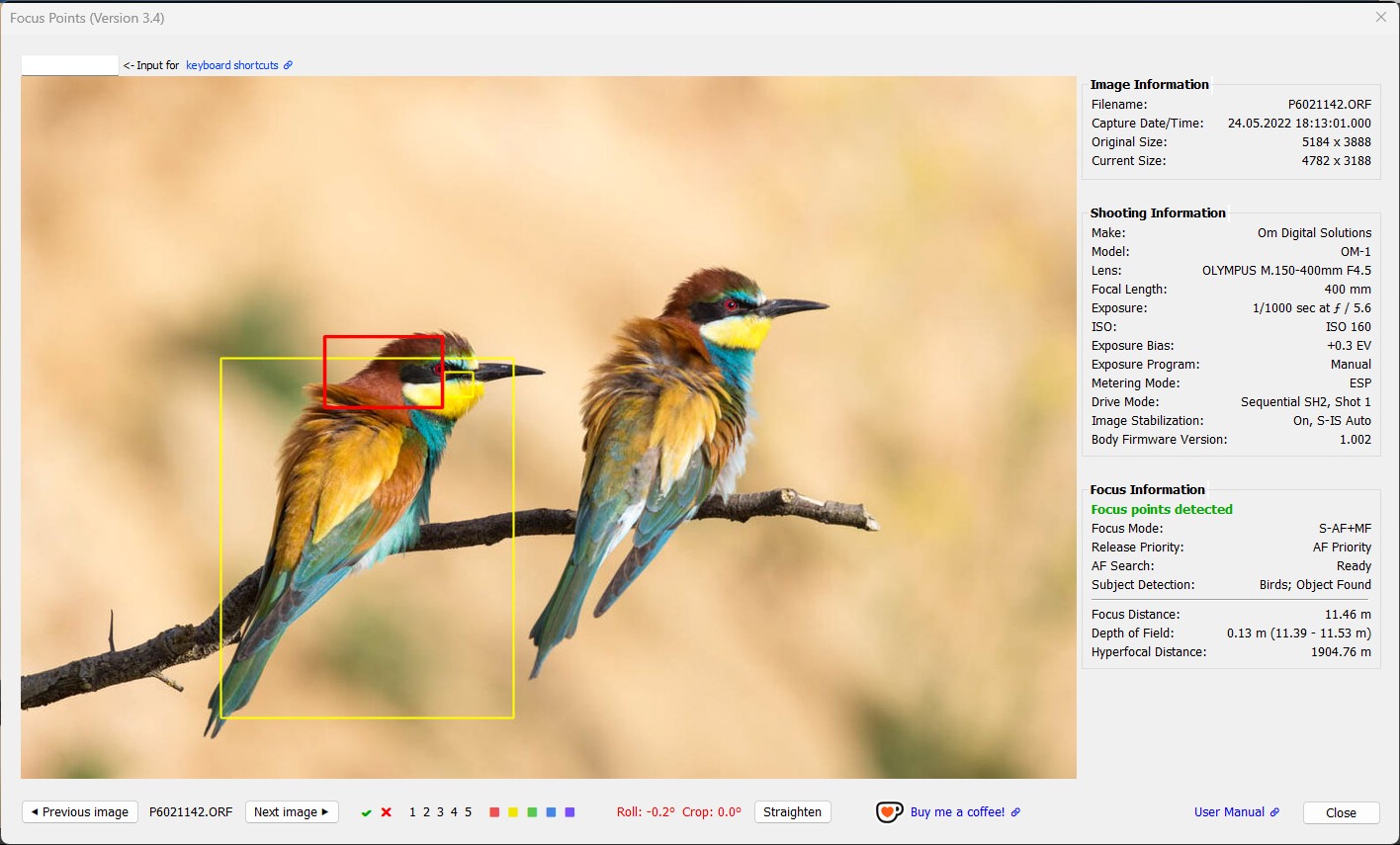The height and width of the screenshot is (845, 1400).
Task: Set rating to 3
Action: pyautogui.click(x=441, y=812)
